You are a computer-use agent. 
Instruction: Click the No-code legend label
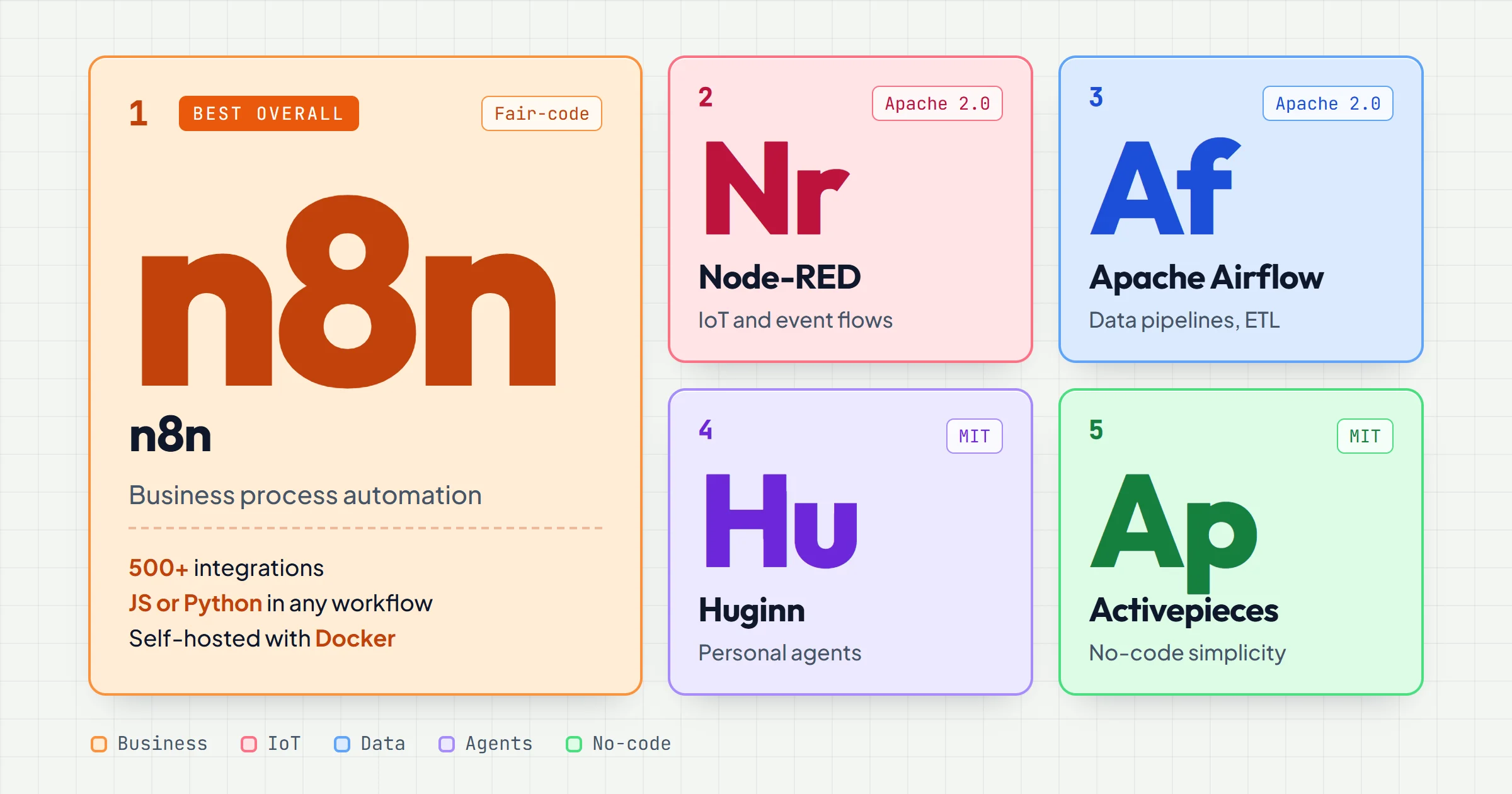(x=632, y=744)
